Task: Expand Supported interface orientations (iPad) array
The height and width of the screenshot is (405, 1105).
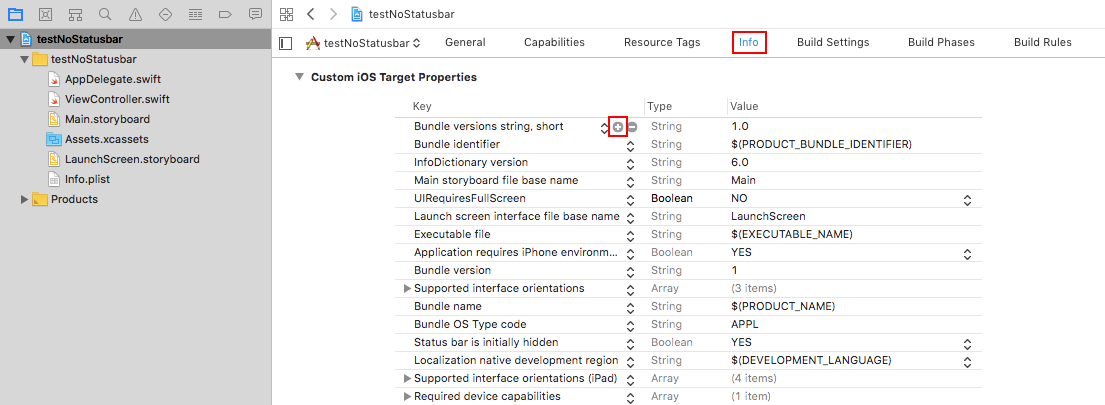Action: [407, 379]
